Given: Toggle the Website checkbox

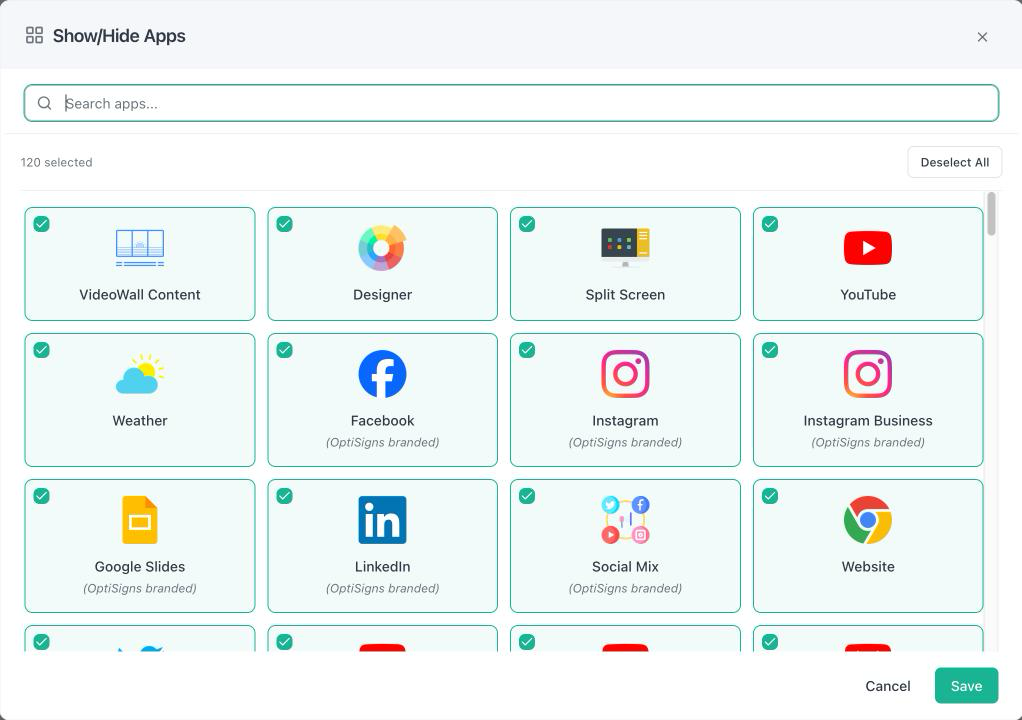Looking at the screenshot, I should [x=770, y=496].
